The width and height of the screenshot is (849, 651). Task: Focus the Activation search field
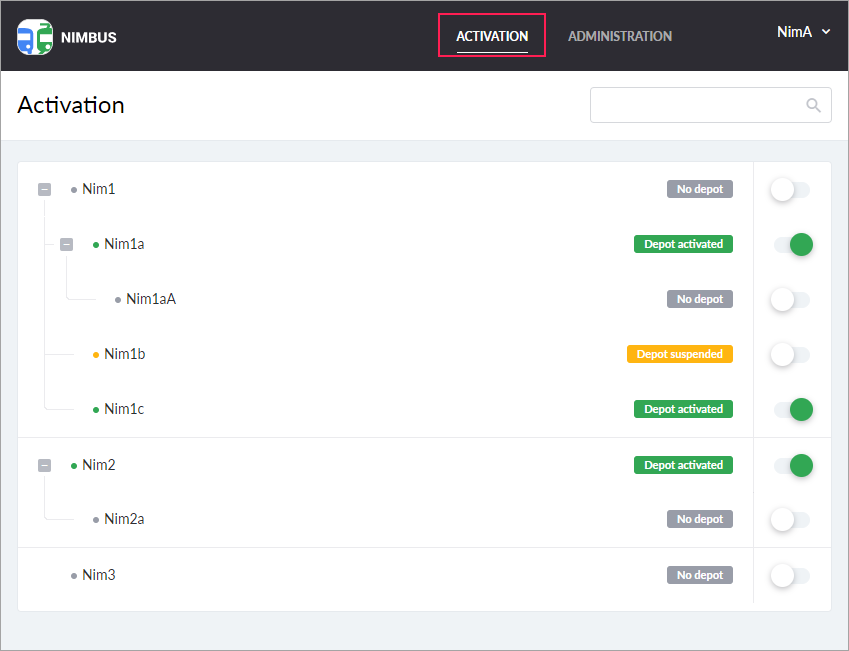(698, 105)
